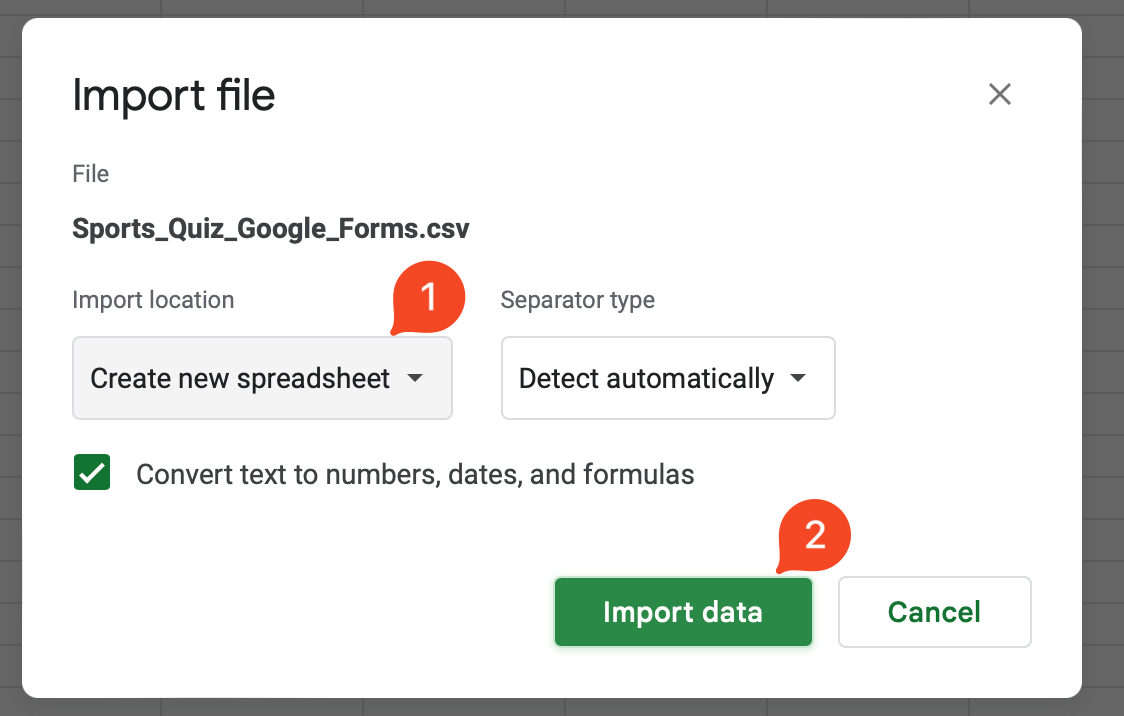1124x716 pixels.
Task: Click the Import location dropdown arrow
Action: coord(415,379)
